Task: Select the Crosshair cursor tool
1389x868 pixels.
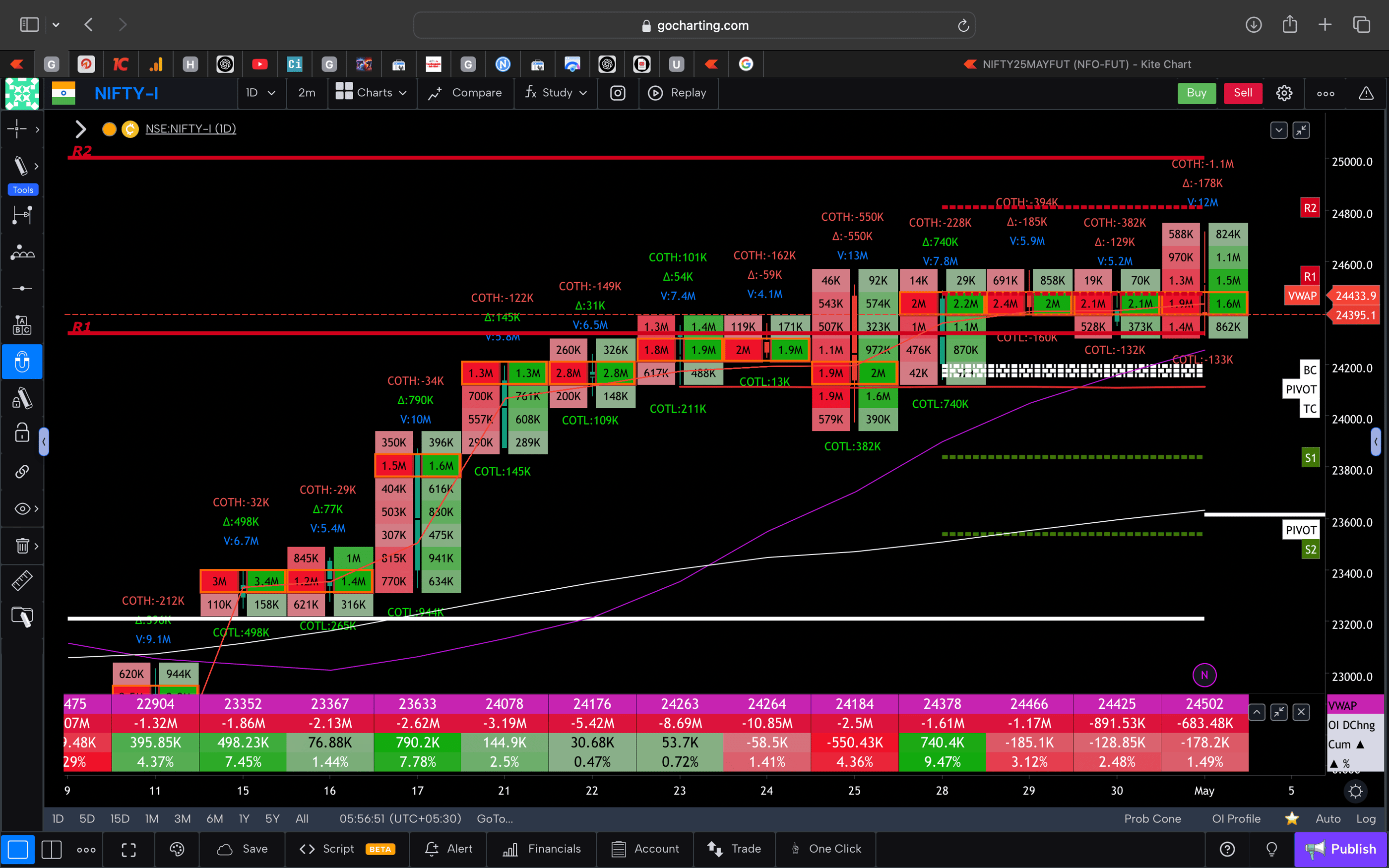Action: point(17,129)
